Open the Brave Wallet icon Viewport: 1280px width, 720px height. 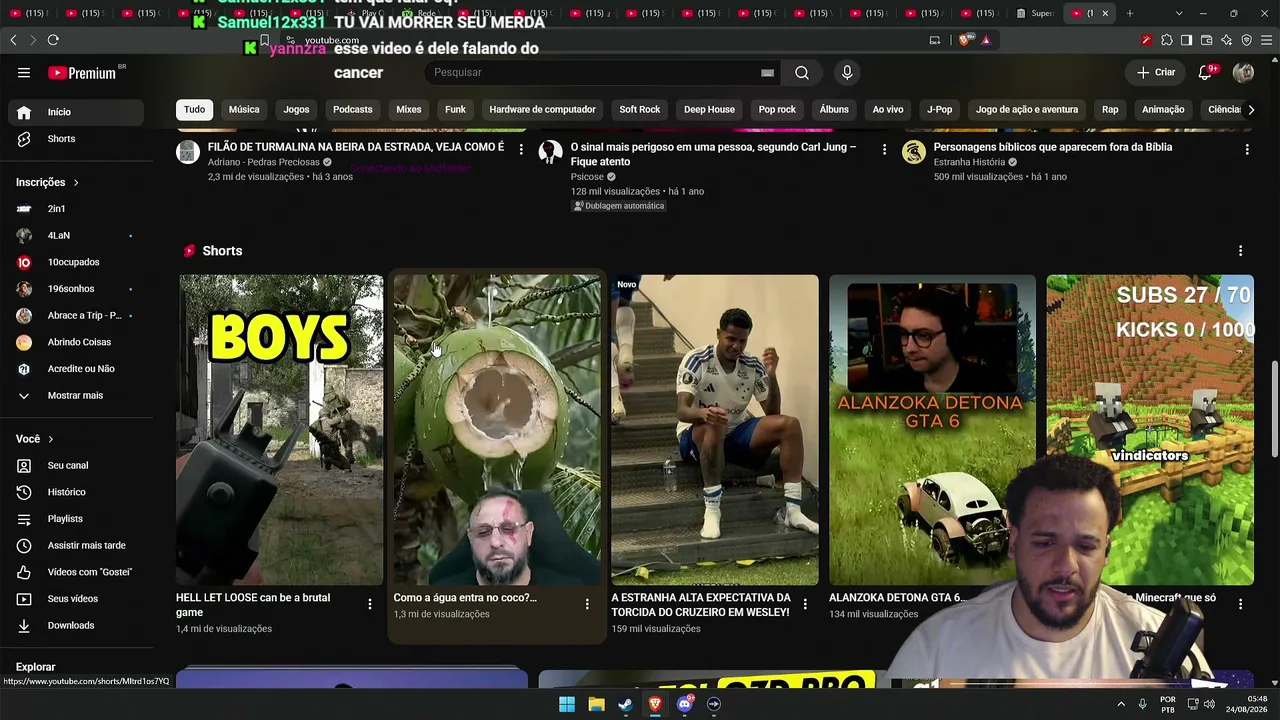1207,40
